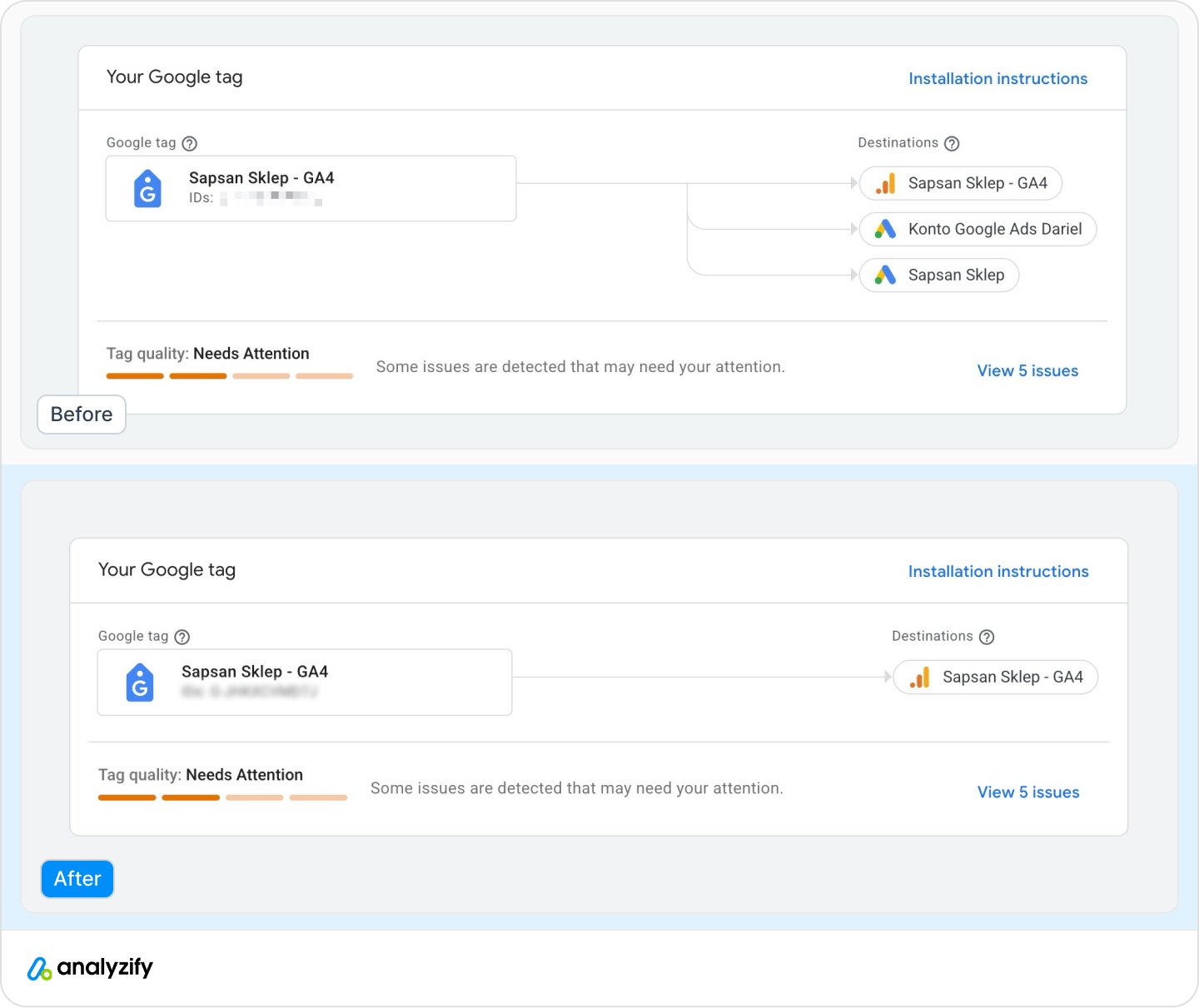The height and width of the screenshot is (1008, 1199).
Task: Click the Analytics icon in Before destinations
Action: pos(886,183)
